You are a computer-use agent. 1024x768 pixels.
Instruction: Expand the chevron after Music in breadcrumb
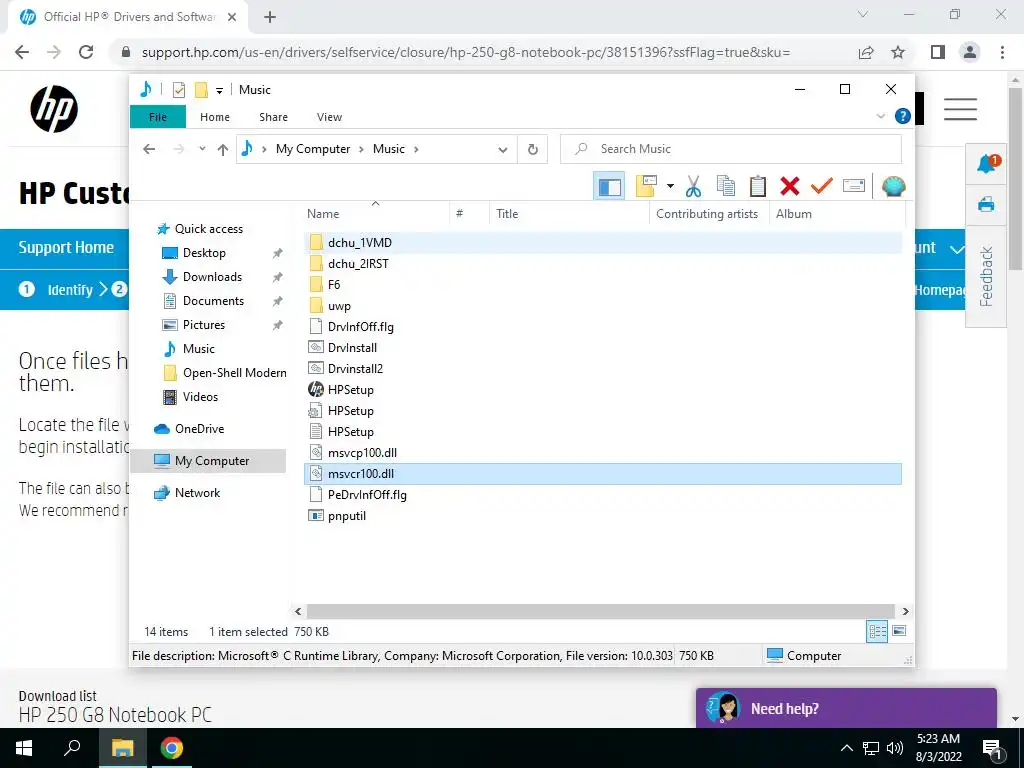click(416, 150)
